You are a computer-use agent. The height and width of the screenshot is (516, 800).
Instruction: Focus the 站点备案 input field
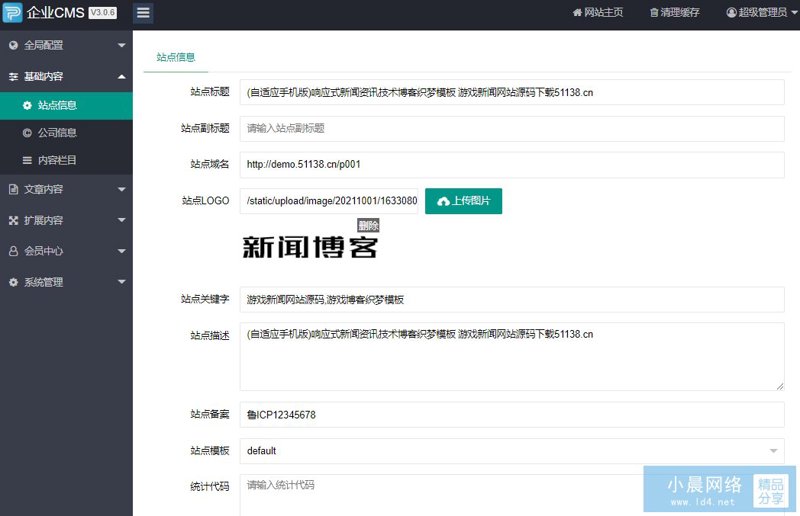click(512, 414)
